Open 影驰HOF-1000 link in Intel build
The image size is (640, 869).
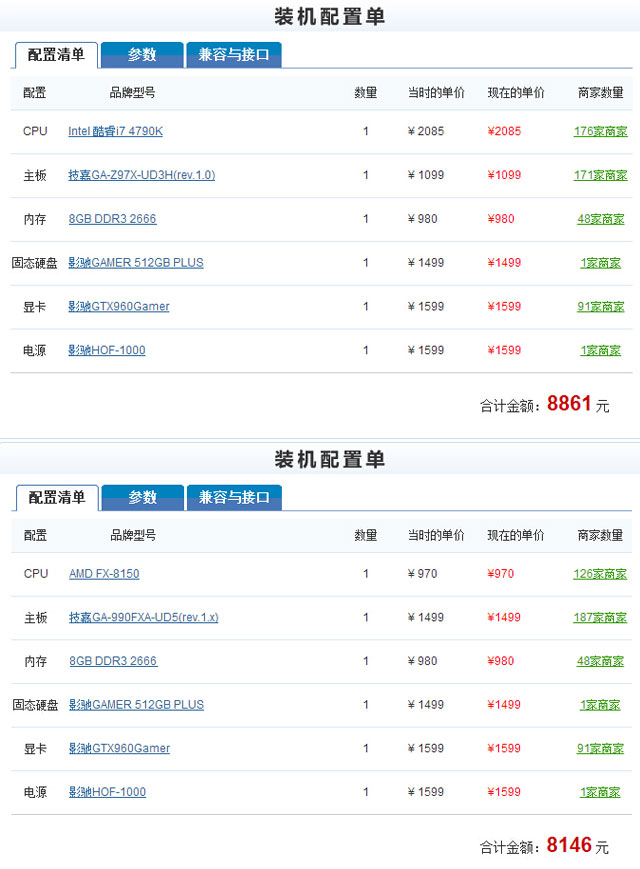point(106,350)
